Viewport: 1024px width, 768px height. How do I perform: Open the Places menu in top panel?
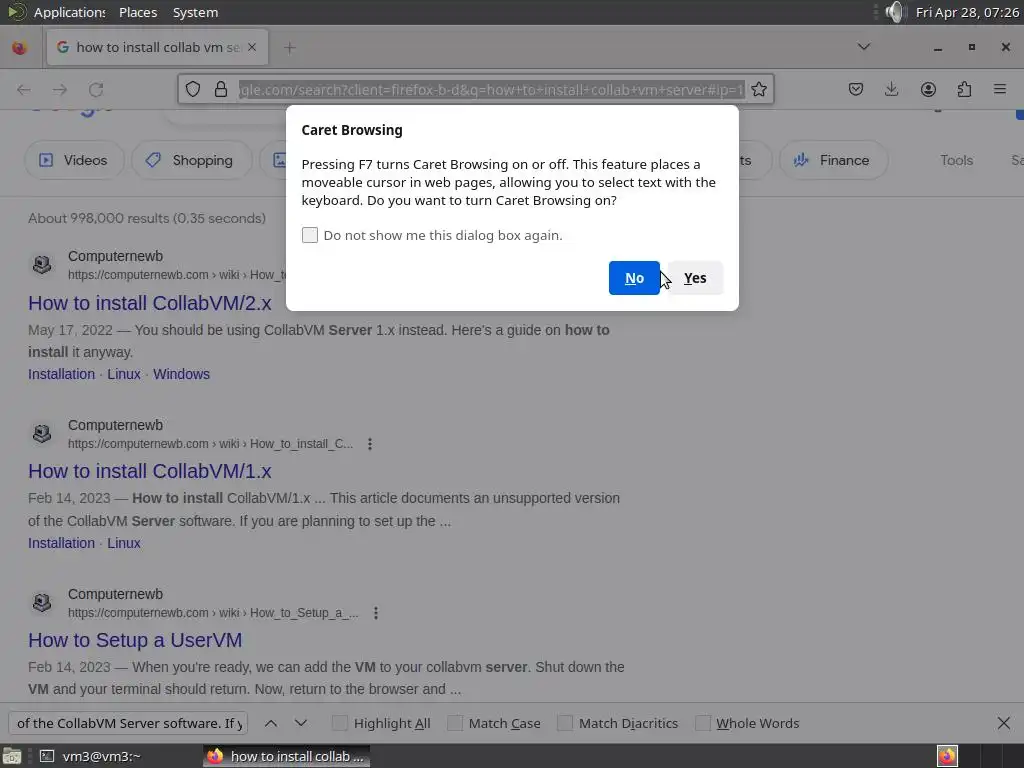138,12
